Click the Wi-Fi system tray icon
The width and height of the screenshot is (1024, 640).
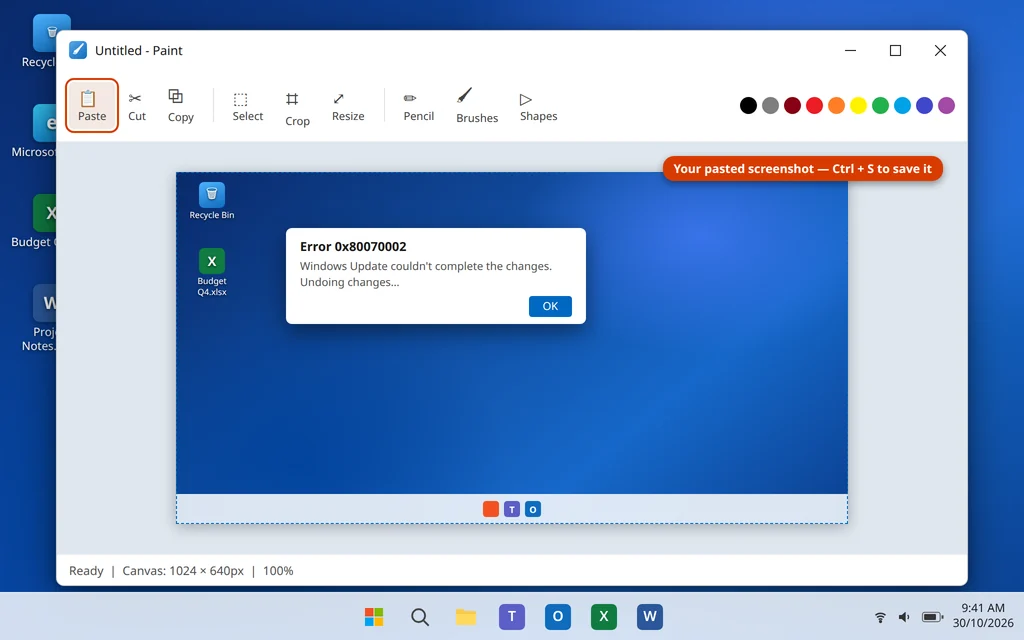click(x=880, y=617)
